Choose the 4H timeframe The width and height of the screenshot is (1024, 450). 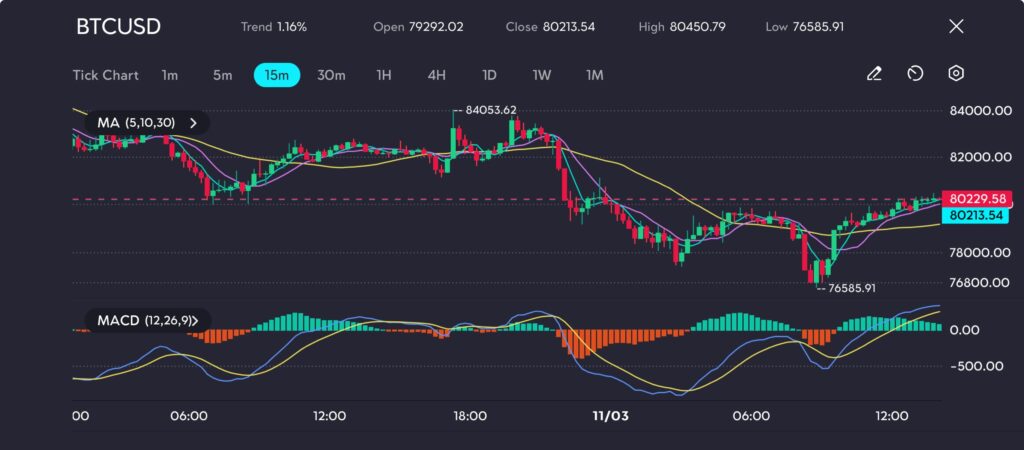436,75
